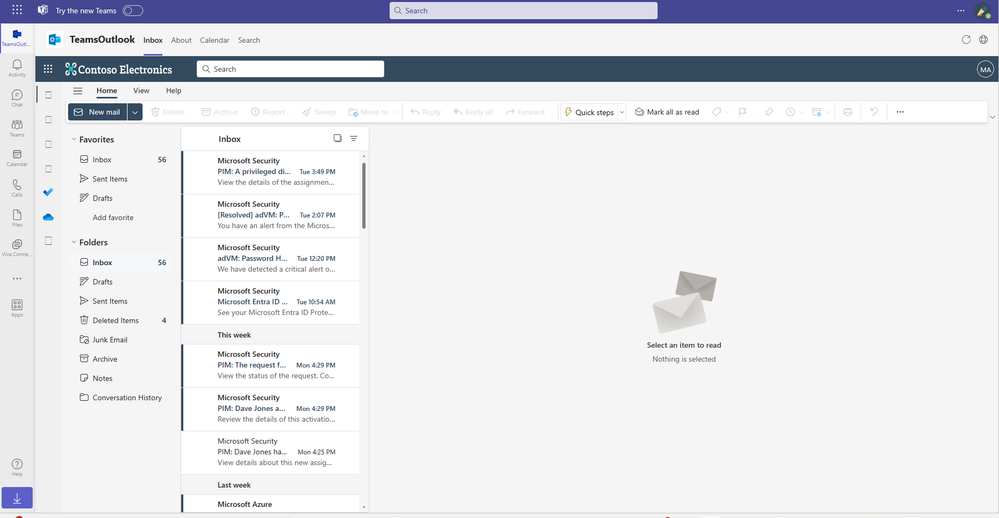
Task: Click Add favorite link
Action: click(113, 217)
